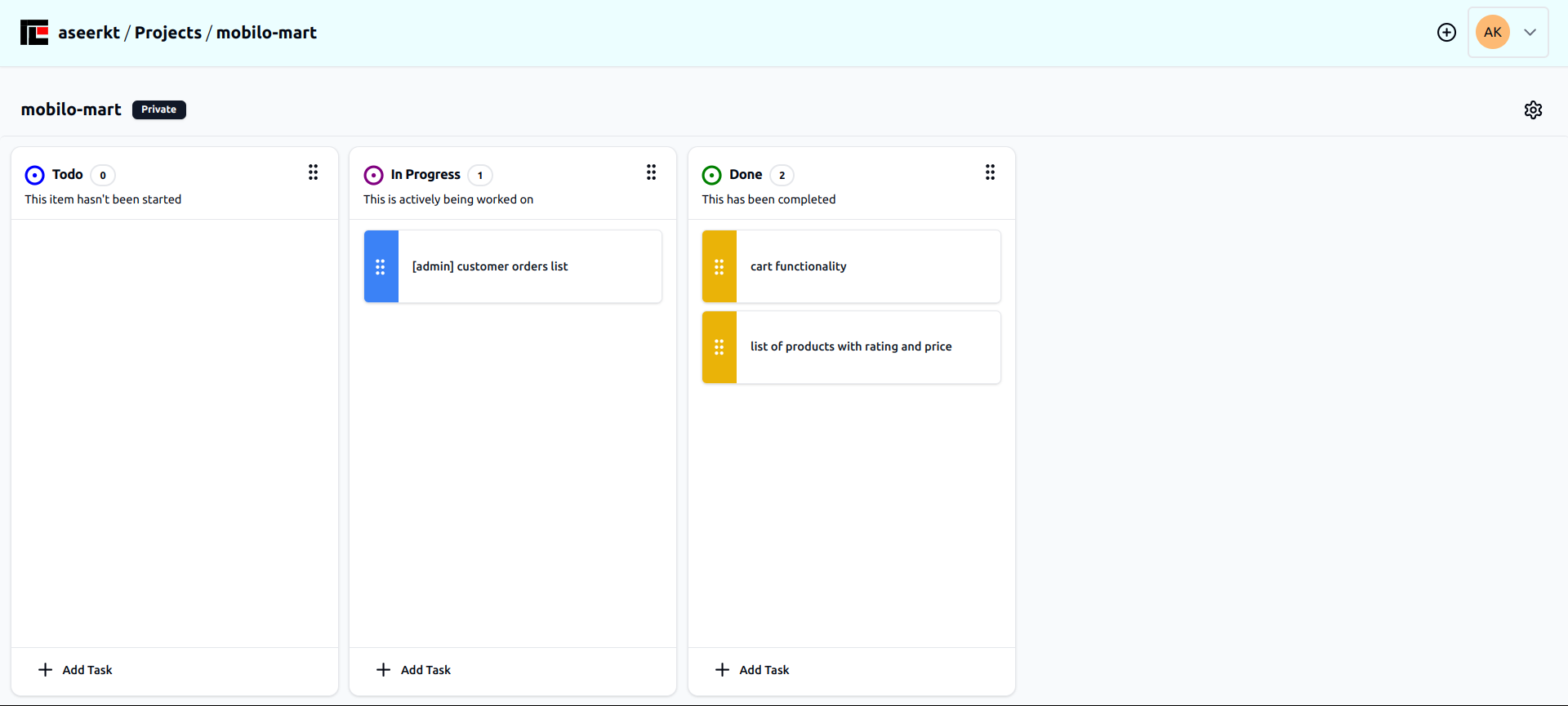Image resolution: width=1568 pixels, height=706 pixels.
Task: Open the aseerkt breadcrumb link
Action: [x=89, y=33]
